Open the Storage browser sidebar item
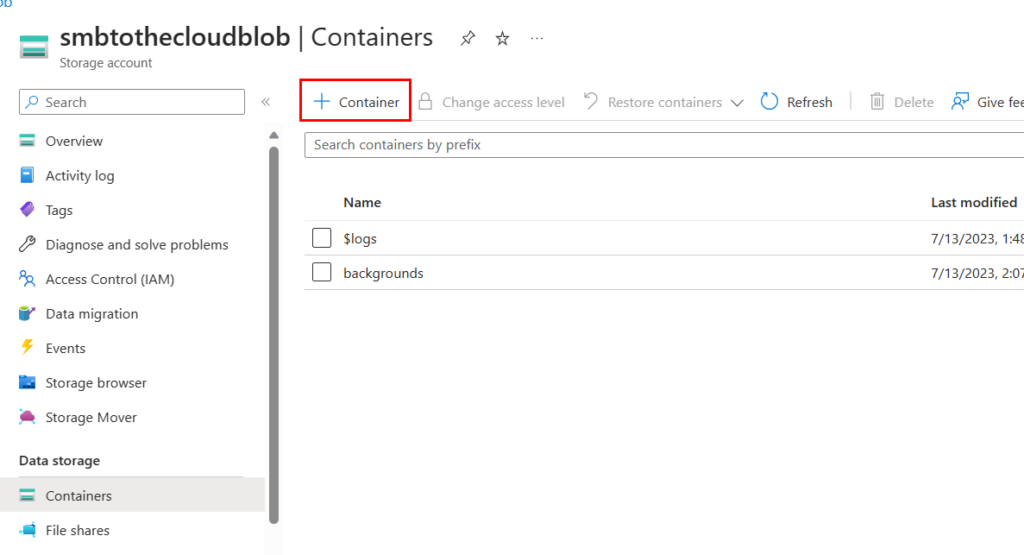The height and width of the screenshot is (555, 1024). click(x=95, y=383)
